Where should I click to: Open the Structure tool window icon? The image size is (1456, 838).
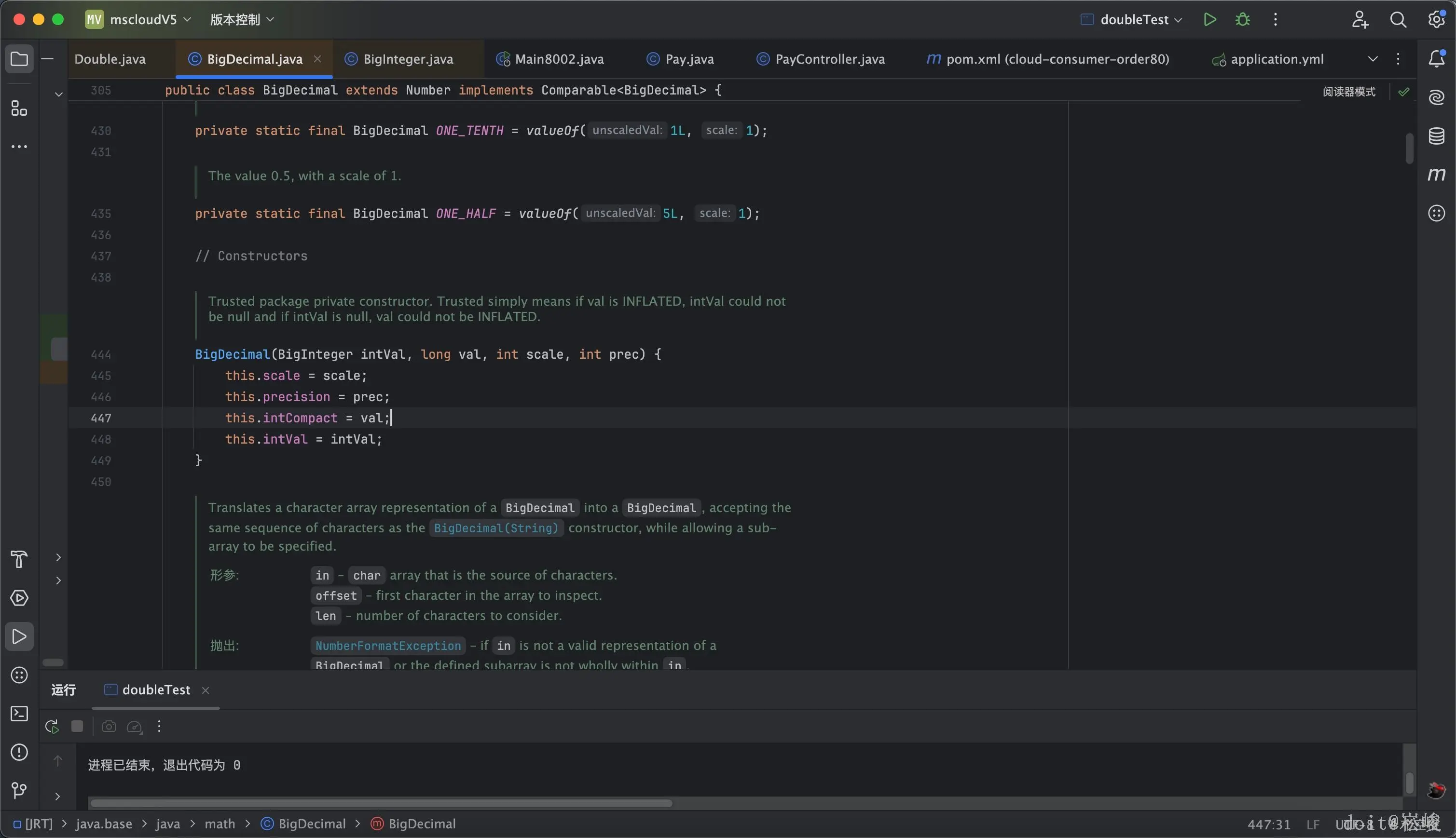point(19,108)
